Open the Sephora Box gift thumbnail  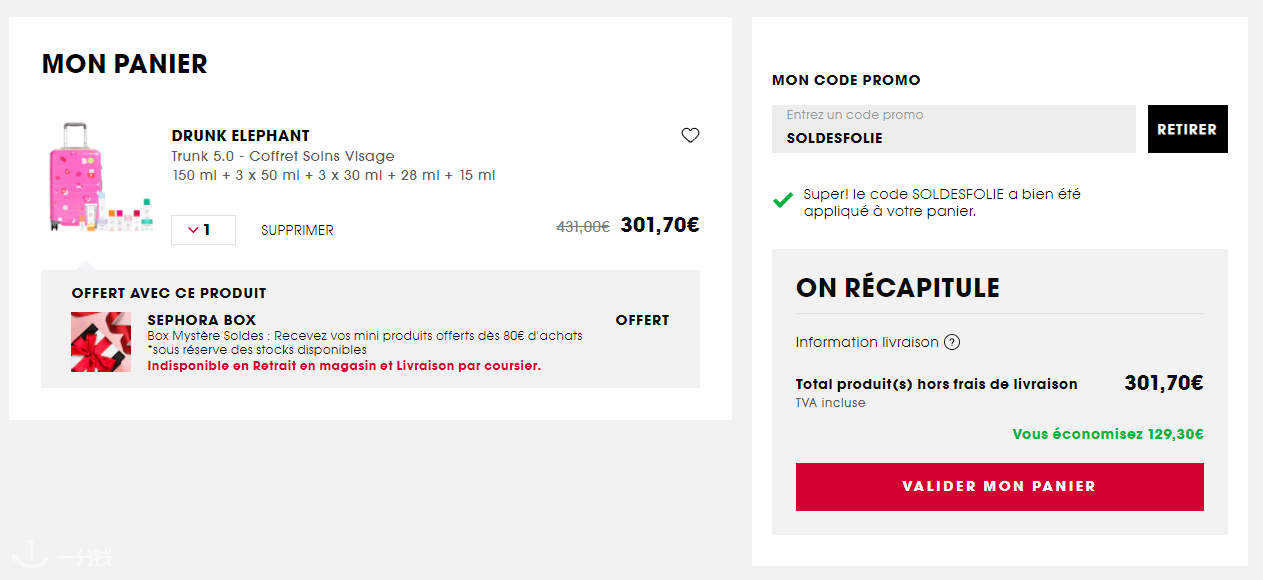101,342
